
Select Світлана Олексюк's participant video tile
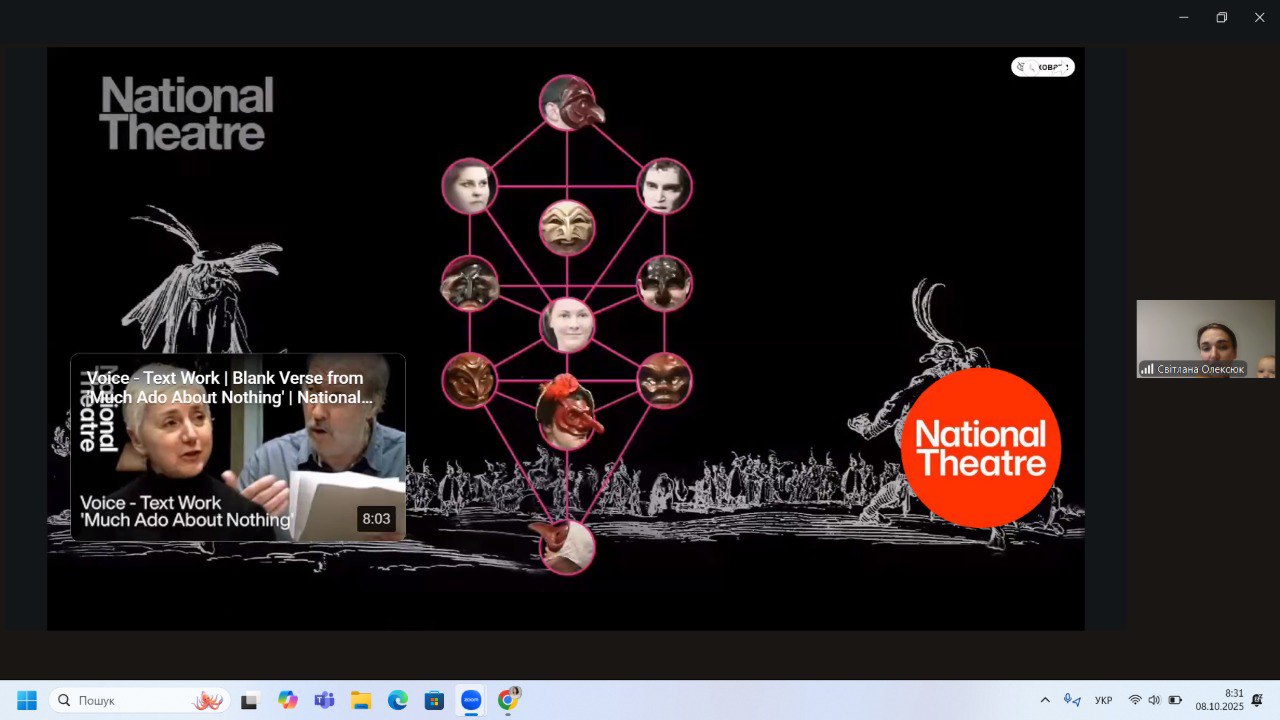pyautogui.click(x=1205, y=339)
